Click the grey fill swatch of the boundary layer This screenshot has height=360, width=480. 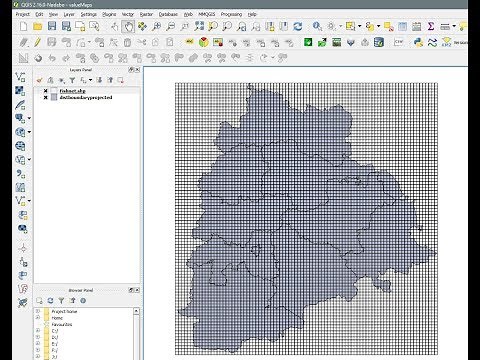(54, 98)
